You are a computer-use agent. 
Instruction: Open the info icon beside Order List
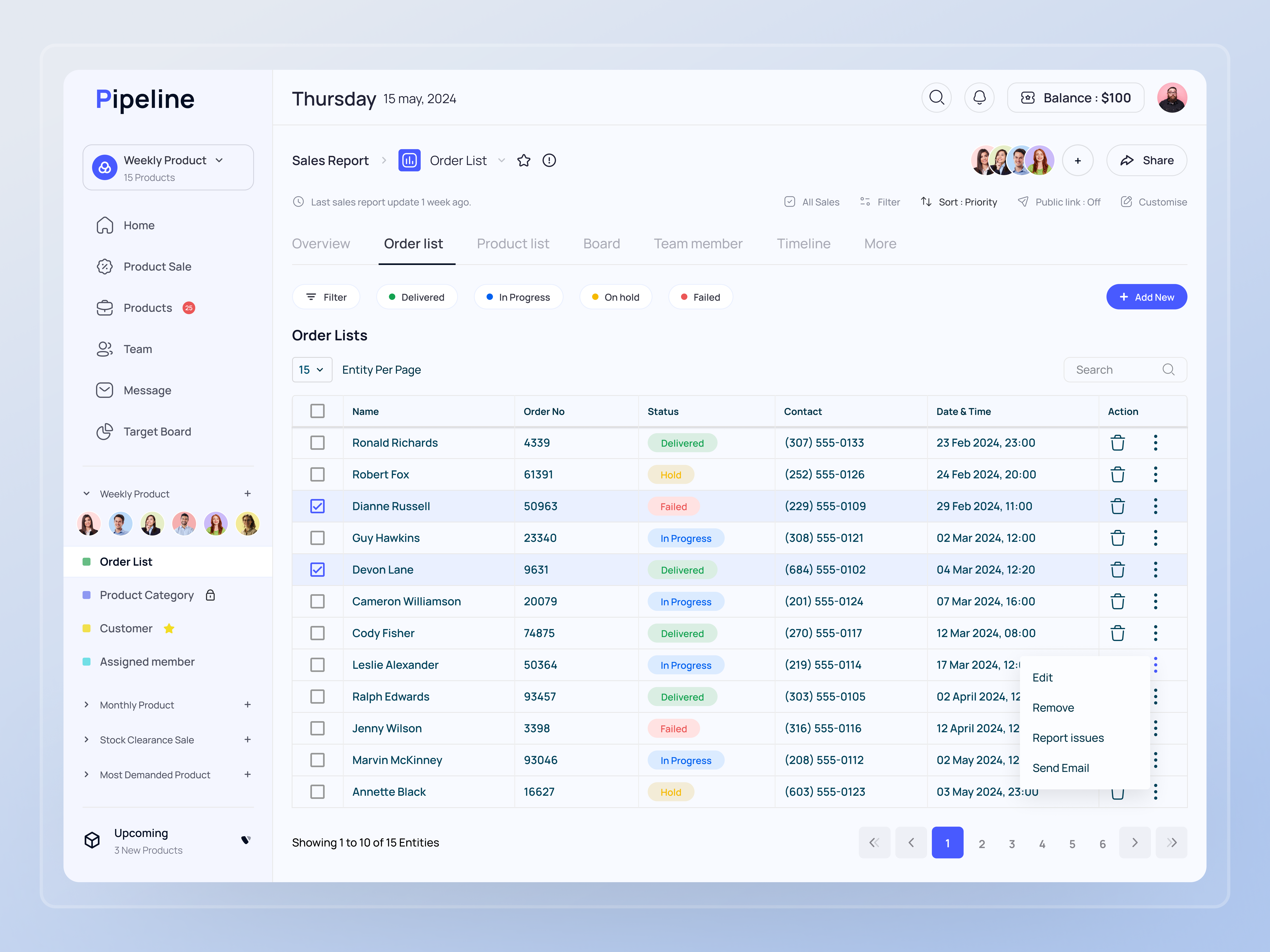click(549, 161)
